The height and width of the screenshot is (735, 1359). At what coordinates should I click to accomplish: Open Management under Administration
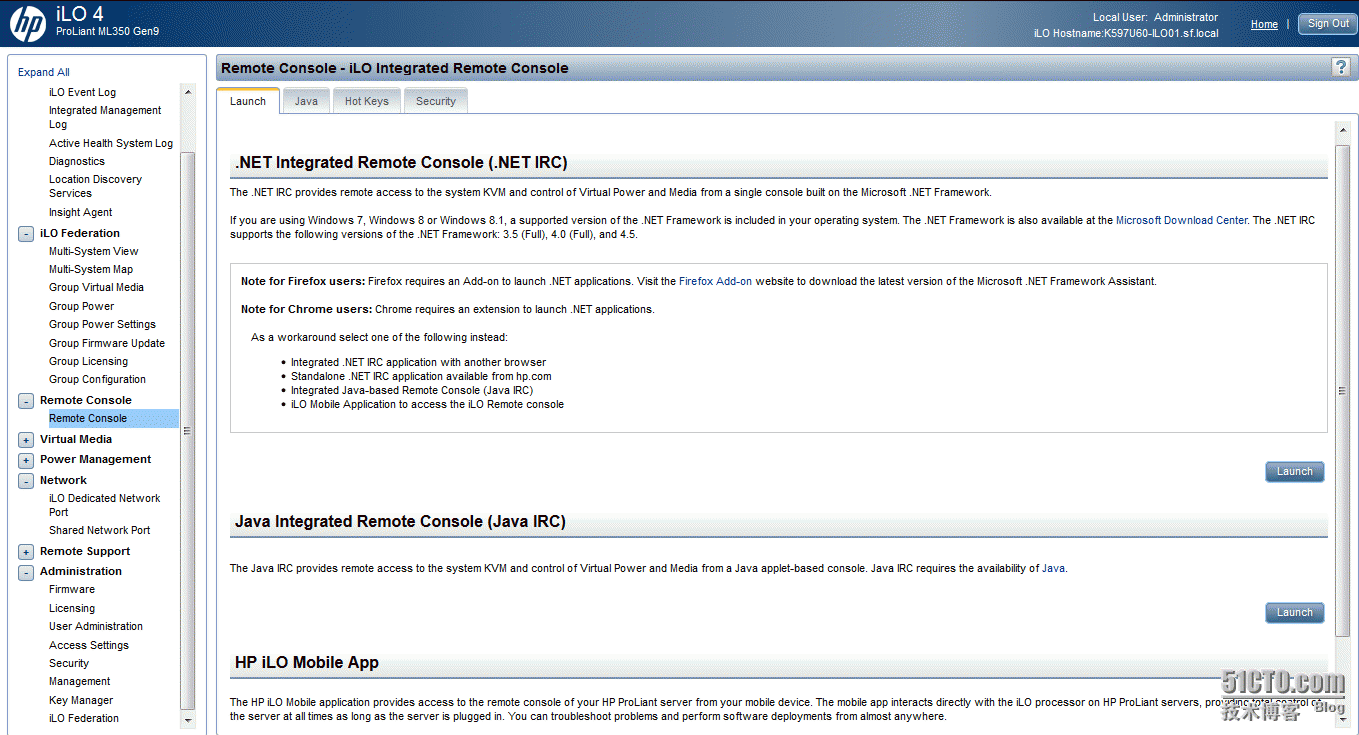click(80, 681)
